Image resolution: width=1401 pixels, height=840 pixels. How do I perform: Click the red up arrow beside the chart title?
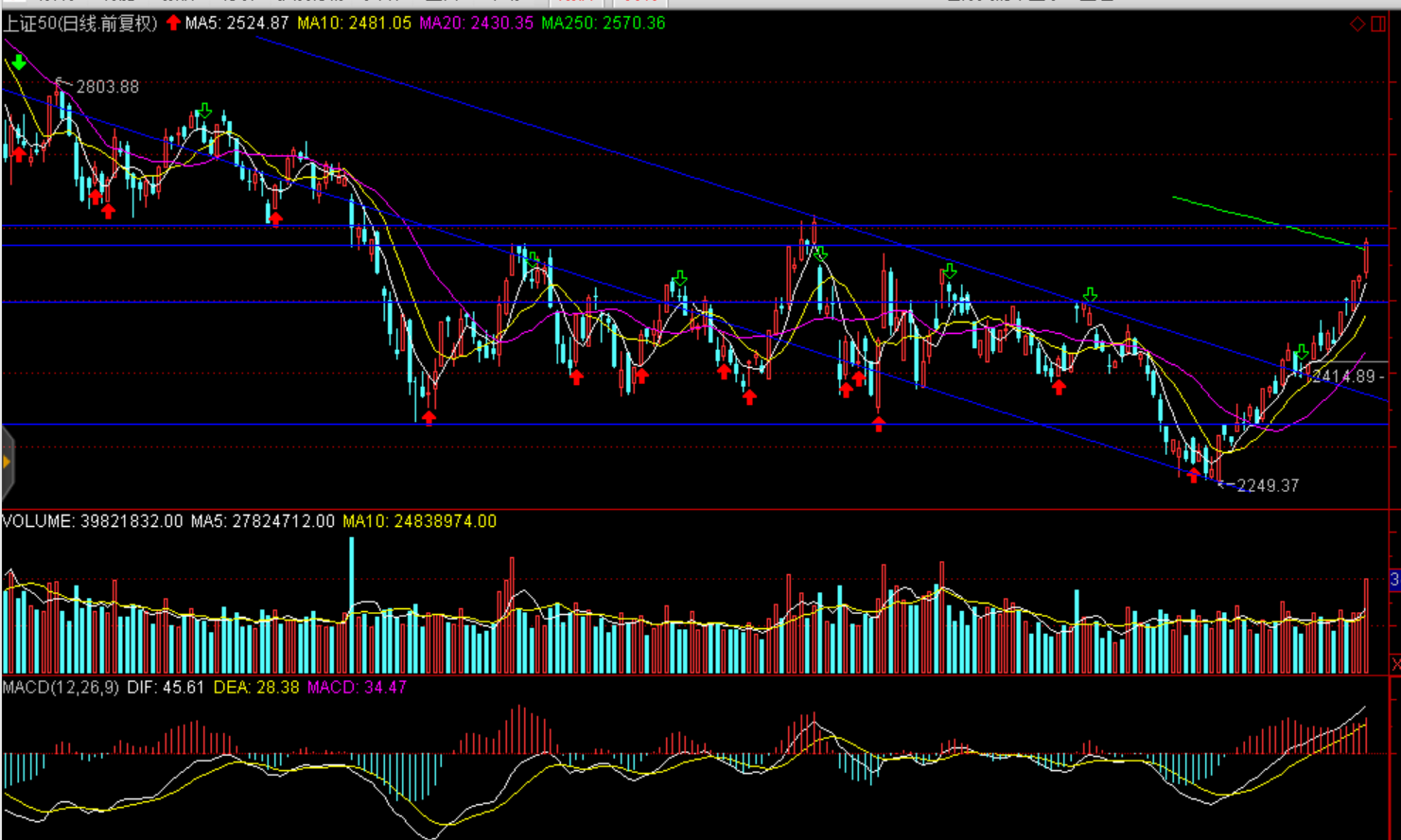(173, 23)
